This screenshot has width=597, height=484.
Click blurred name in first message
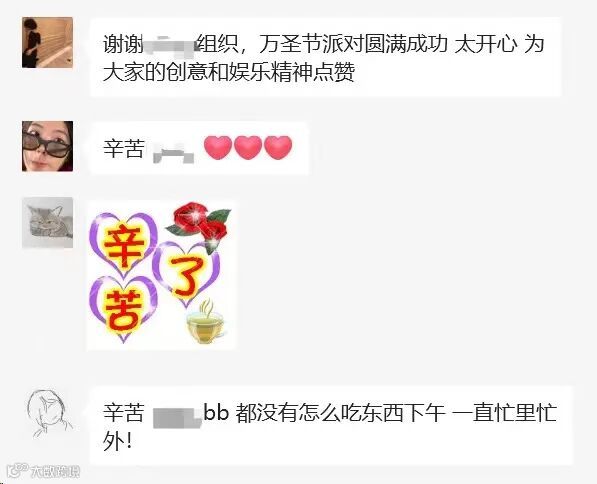[x=171, y=44]
